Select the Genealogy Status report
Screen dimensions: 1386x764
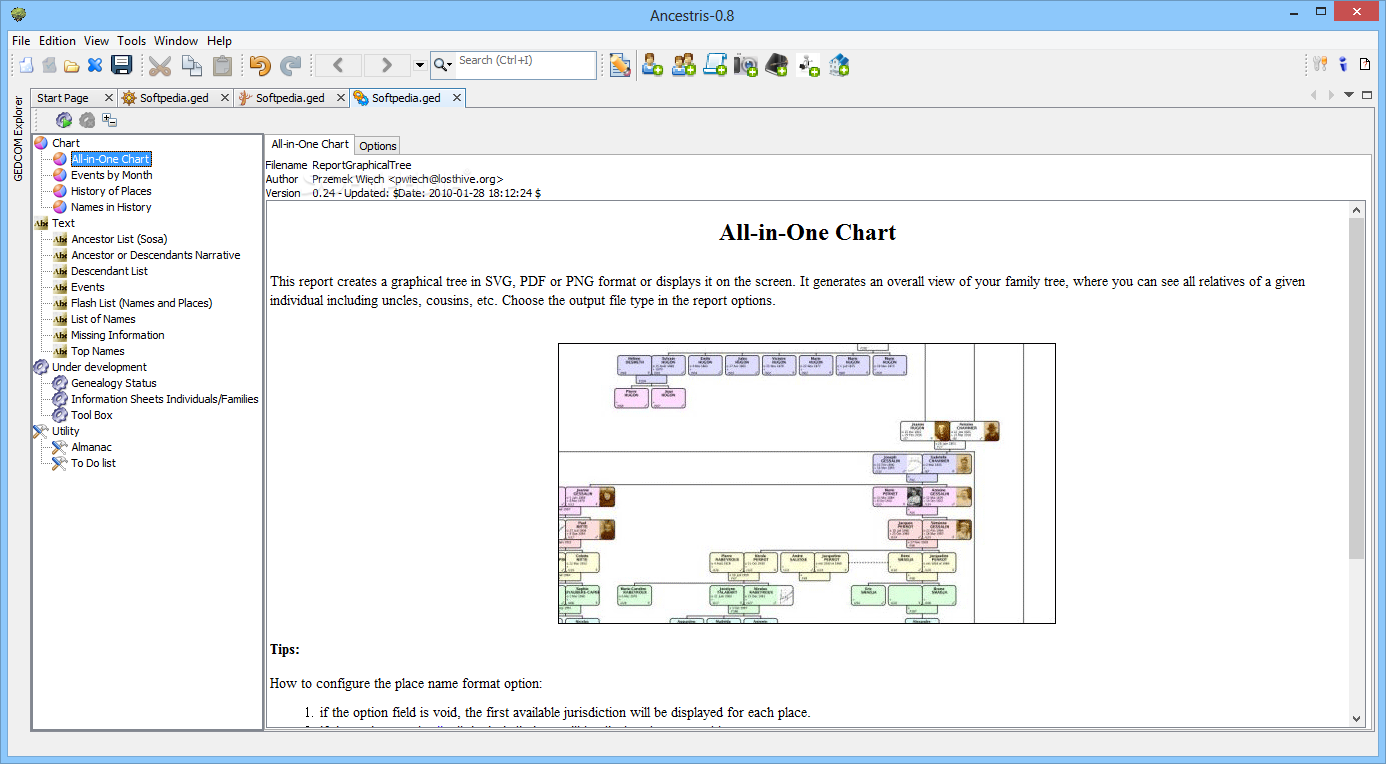tap(114, 383)
